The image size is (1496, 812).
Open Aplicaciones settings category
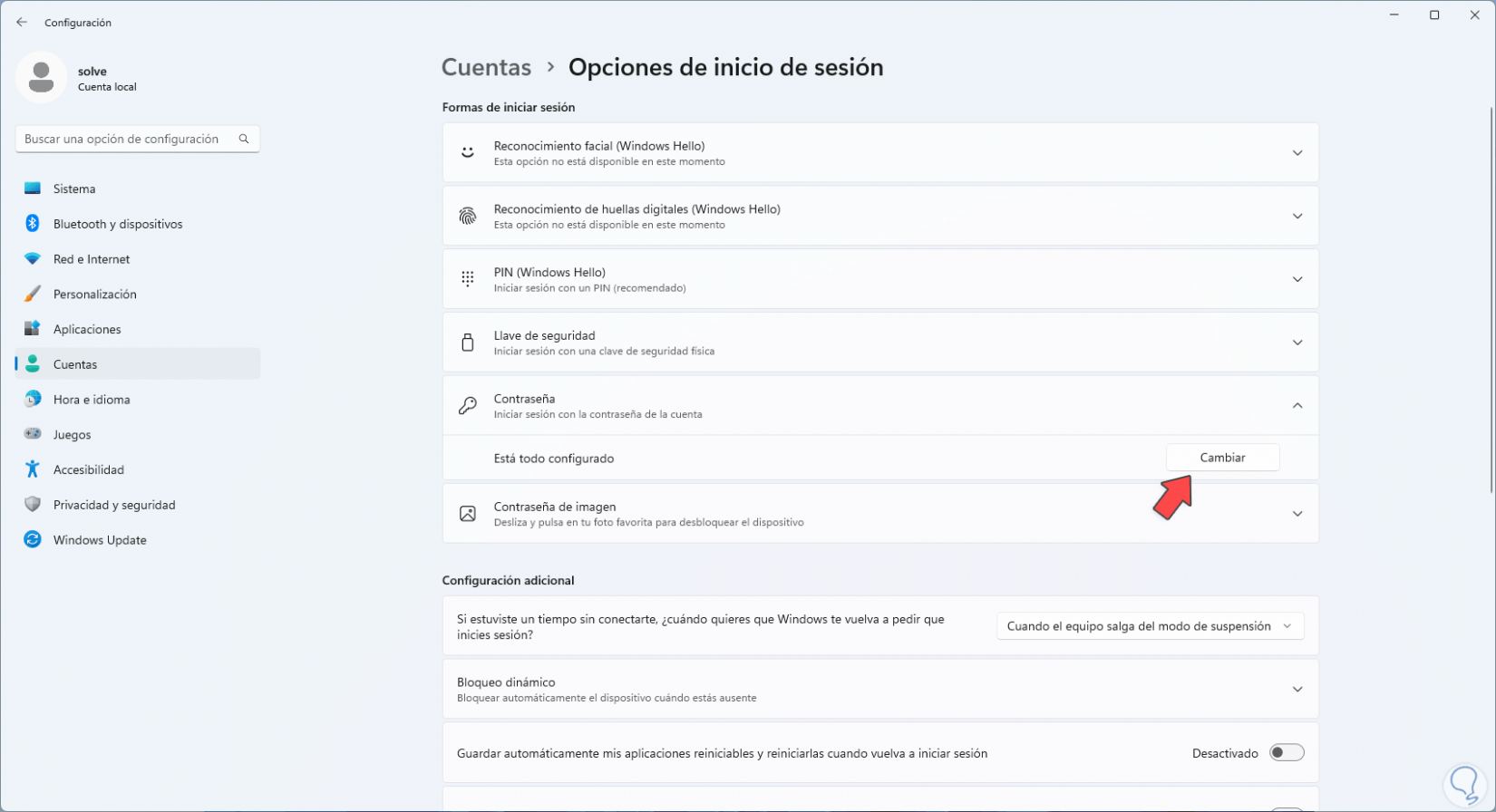pos(138,329)
